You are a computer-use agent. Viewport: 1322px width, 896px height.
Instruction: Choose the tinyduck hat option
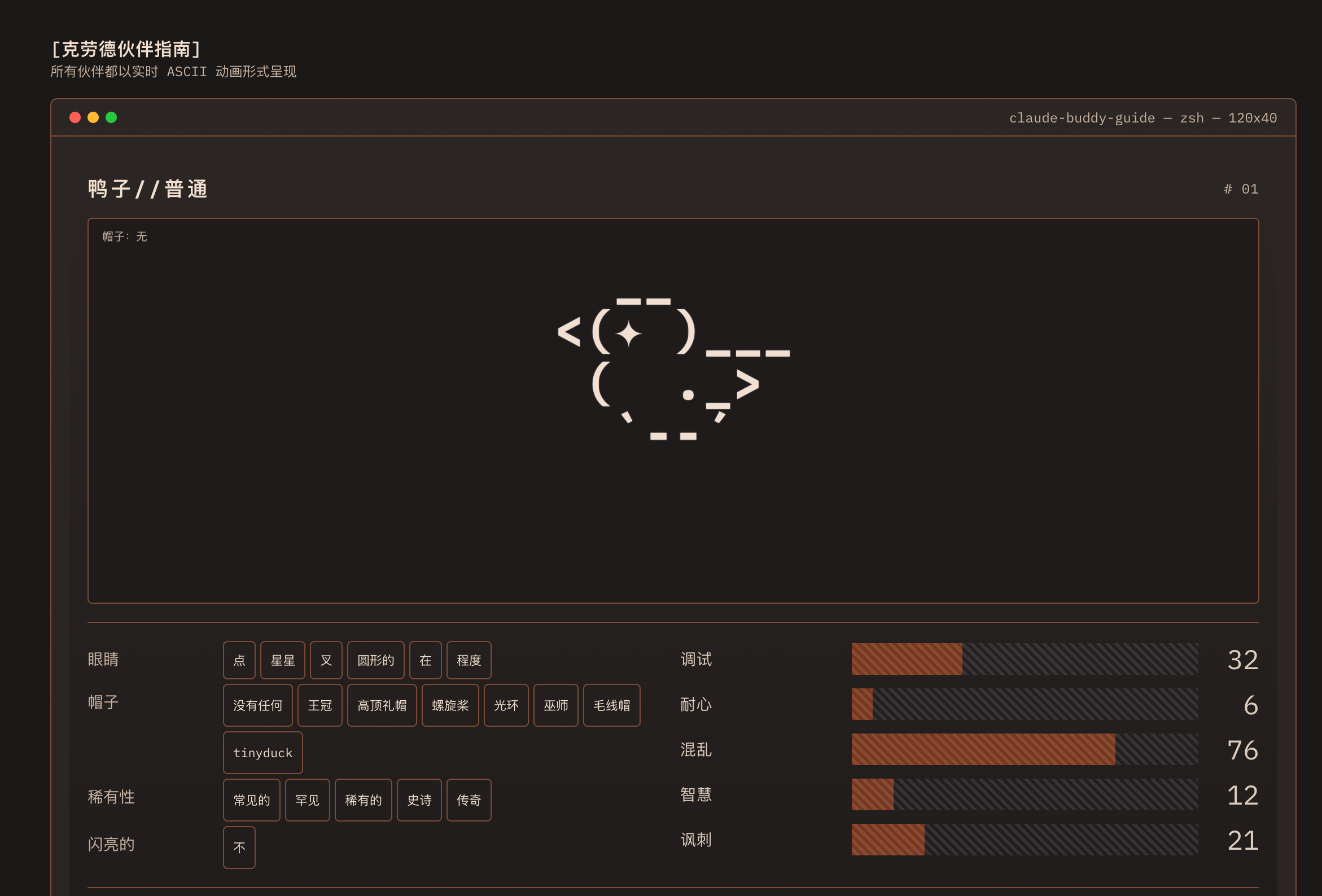pos(262,753)
